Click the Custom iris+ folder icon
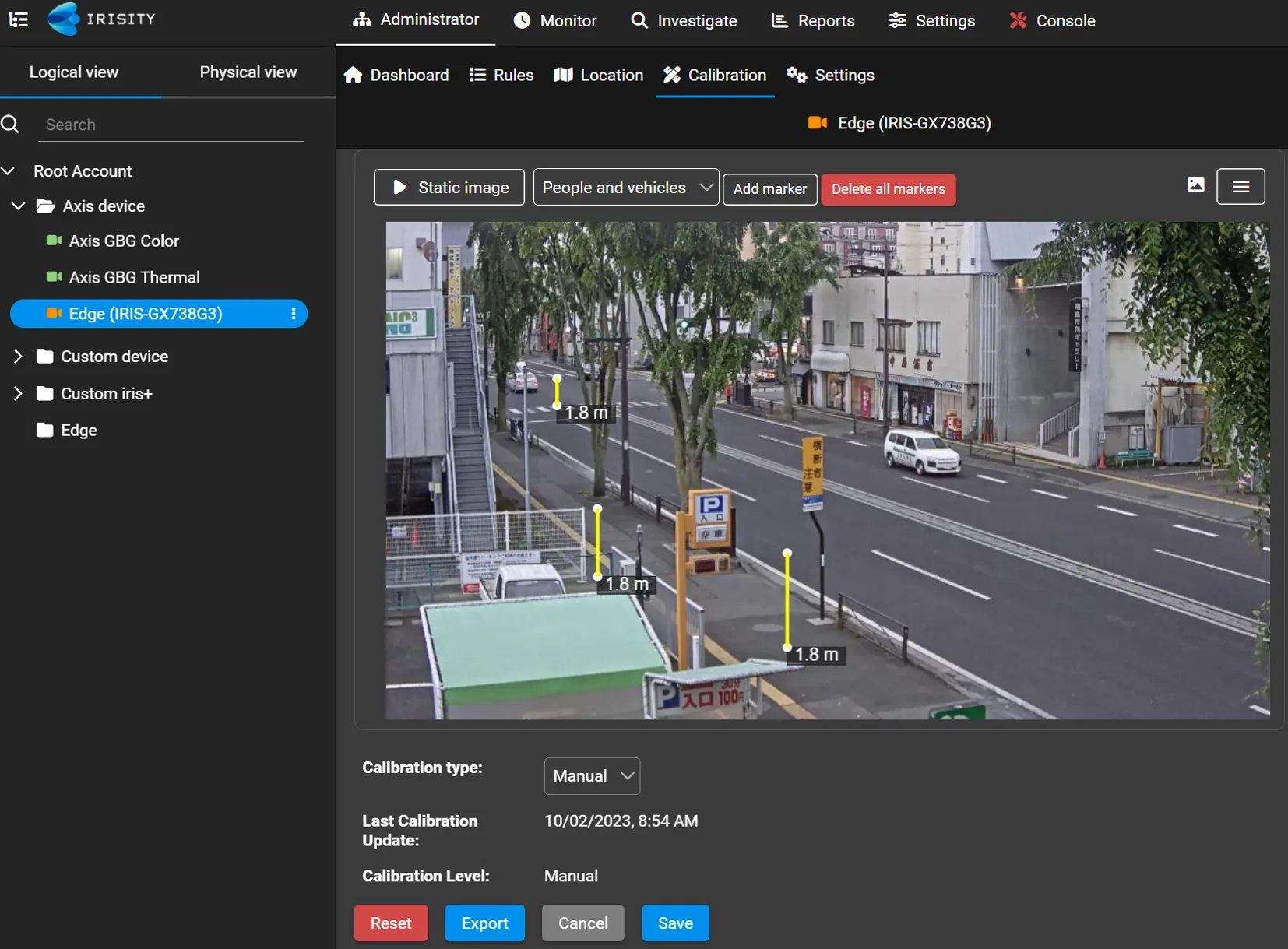Image resolution: width=1288 pixels, height=949 pixels. [x=45, y=393]
